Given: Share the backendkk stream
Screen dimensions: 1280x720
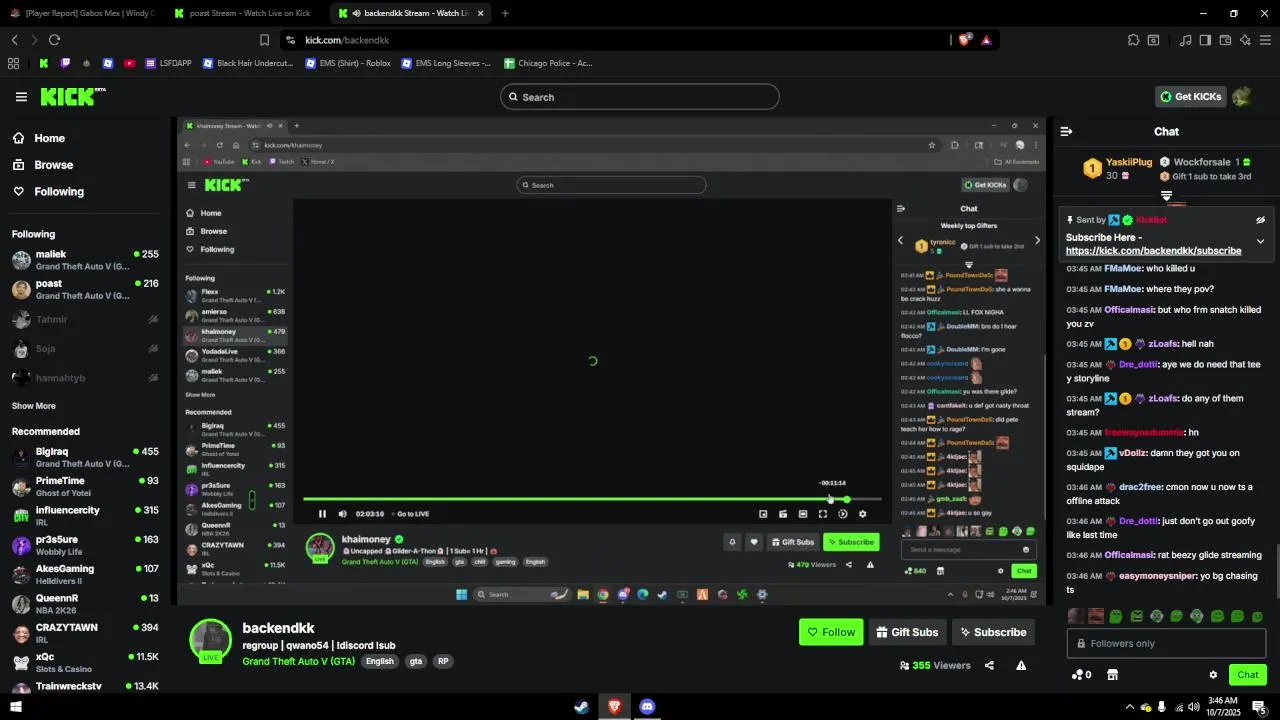Looking at the screenshot, I should click(x=989, y=665).
